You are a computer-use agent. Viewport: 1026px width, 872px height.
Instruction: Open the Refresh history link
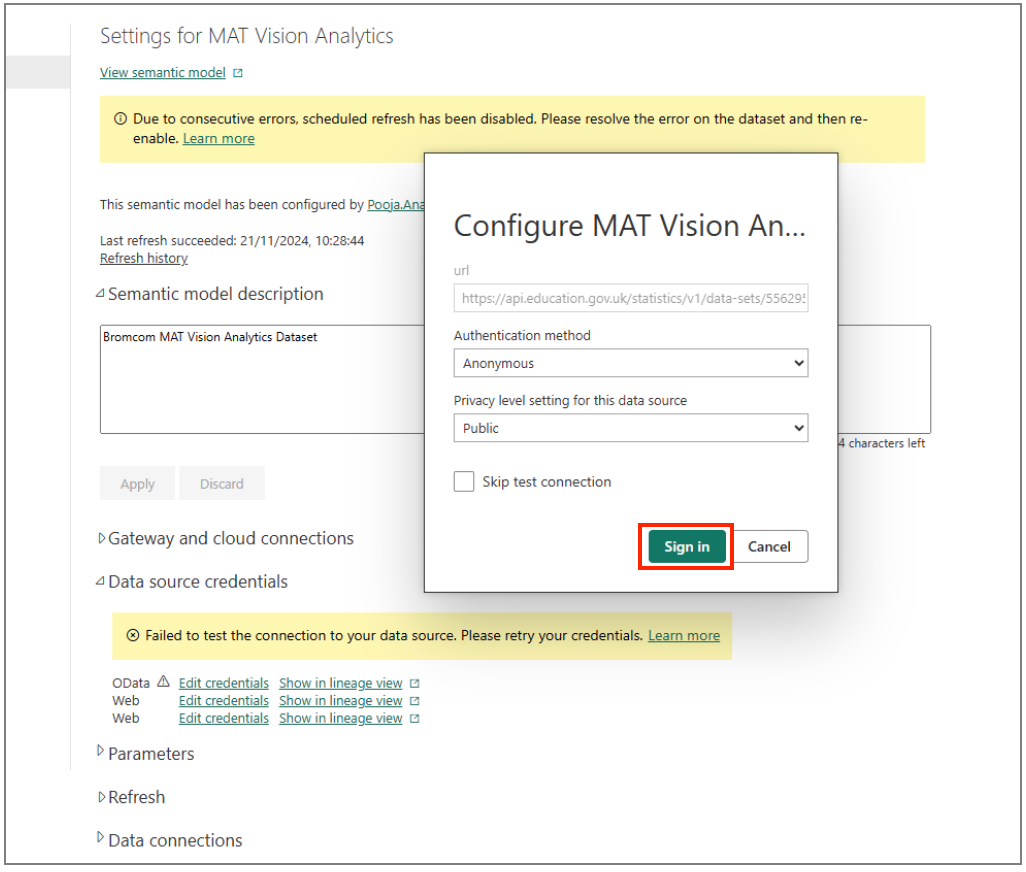144,258
